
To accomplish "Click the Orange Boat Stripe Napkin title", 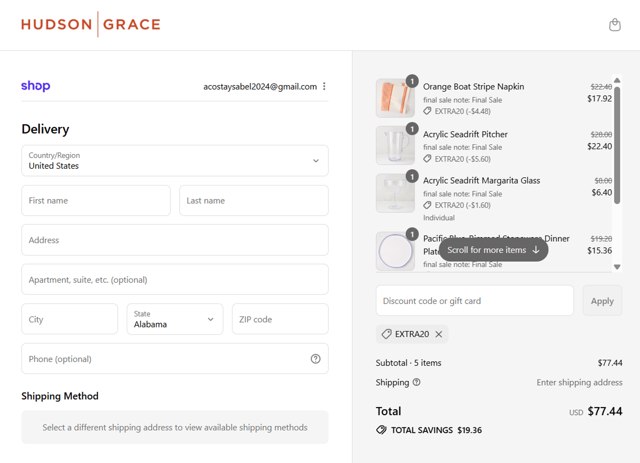I will (x=473, y=87).
